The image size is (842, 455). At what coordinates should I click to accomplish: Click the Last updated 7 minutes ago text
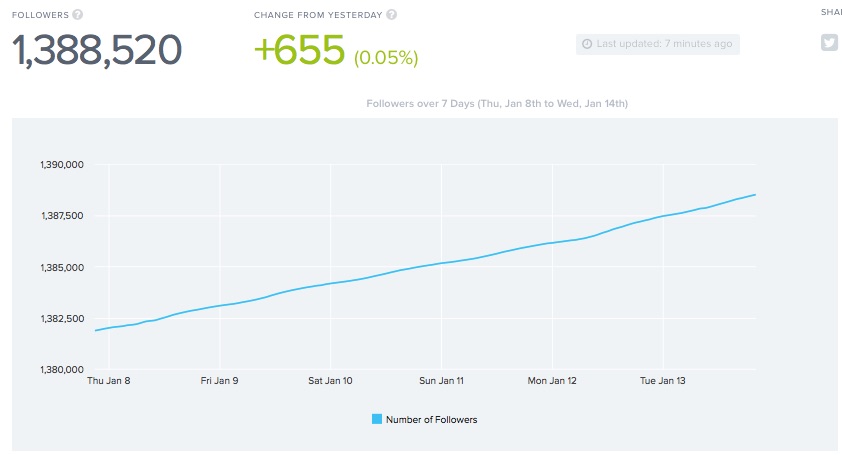tap(665, 44)
